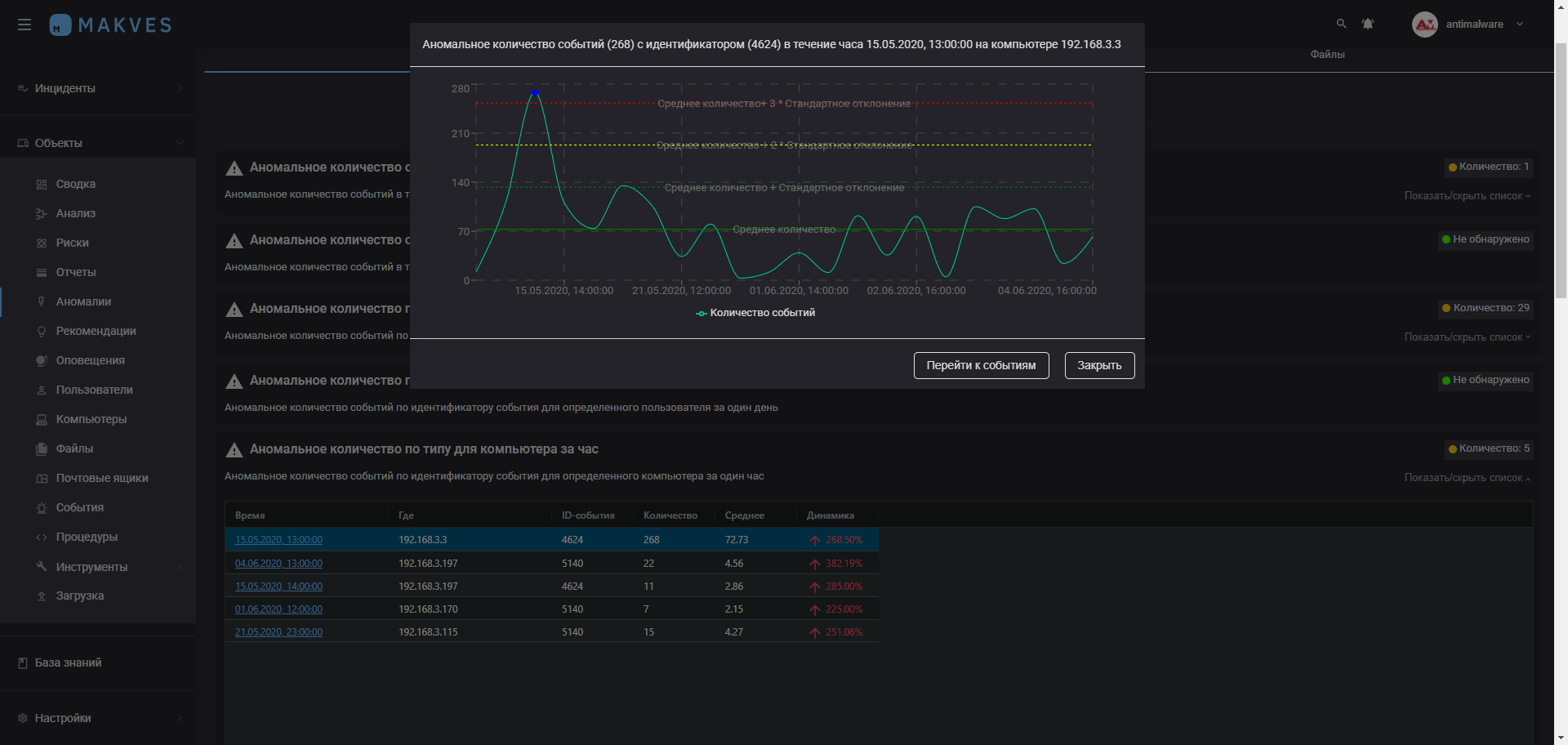1568x745 pixels.
Task: Click the blue peak point on chart
Action: point(535,93)
